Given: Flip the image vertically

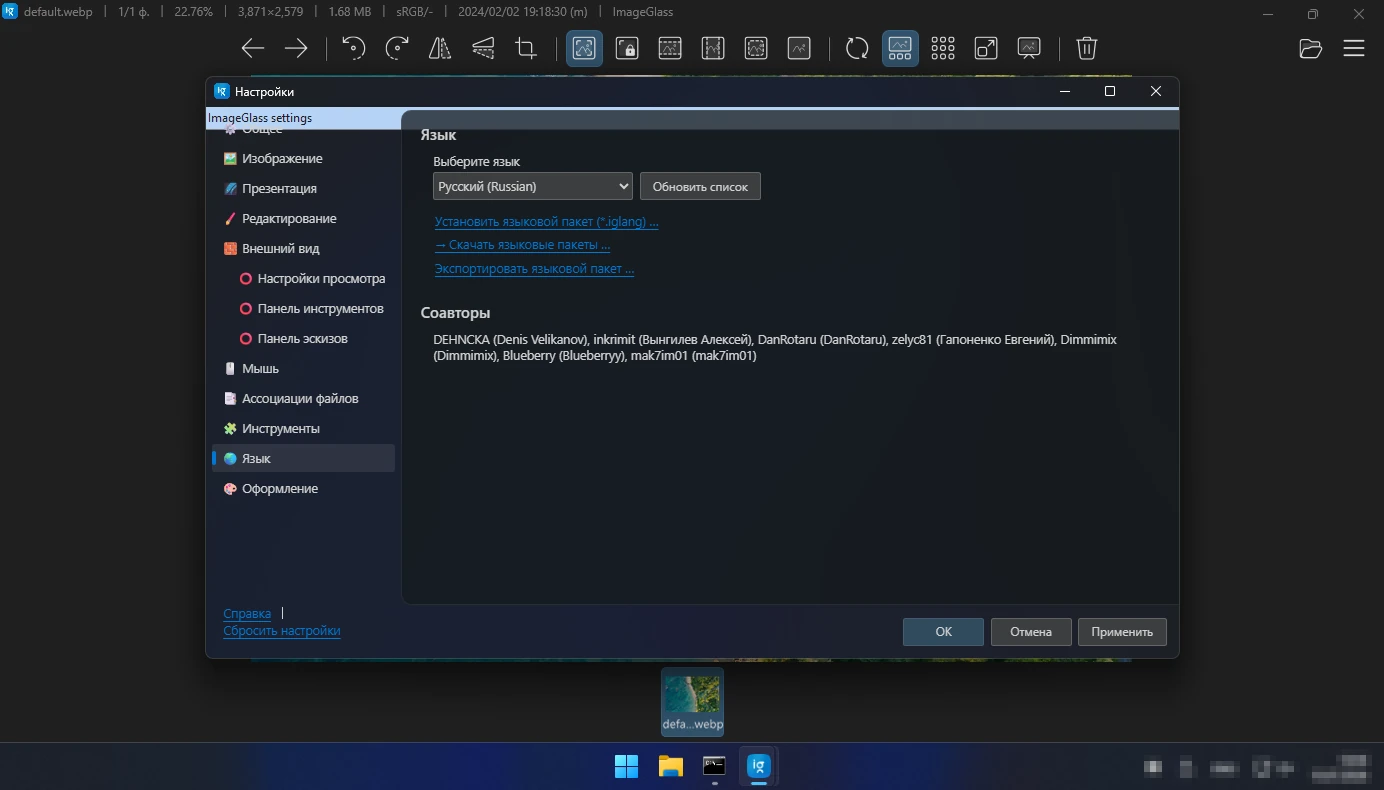Looking at the screenshot, I should 483,48.
